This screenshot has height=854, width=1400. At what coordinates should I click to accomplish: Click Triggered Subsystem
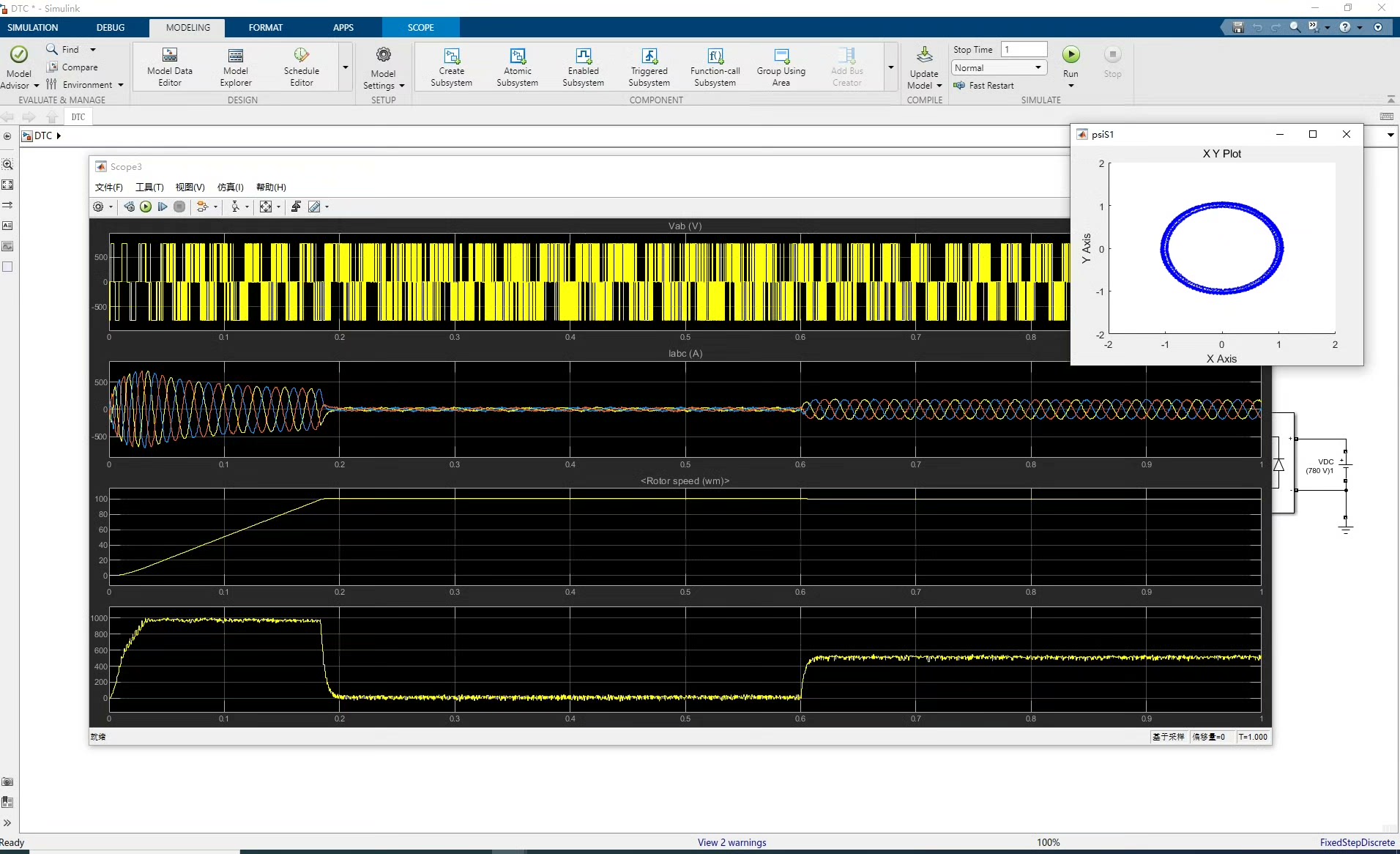(649, 67)
